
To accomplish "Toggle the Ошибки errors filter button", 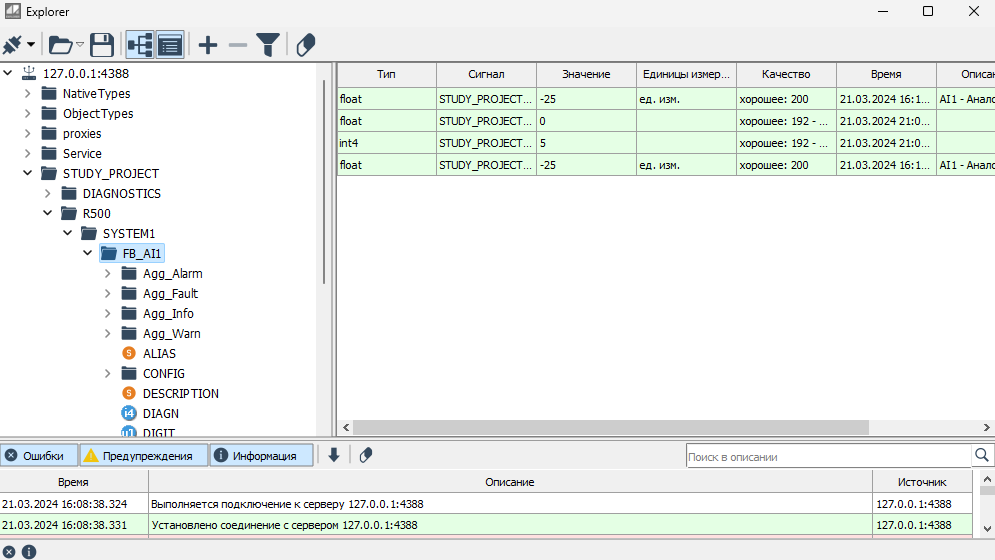I will tap(40, 456).
